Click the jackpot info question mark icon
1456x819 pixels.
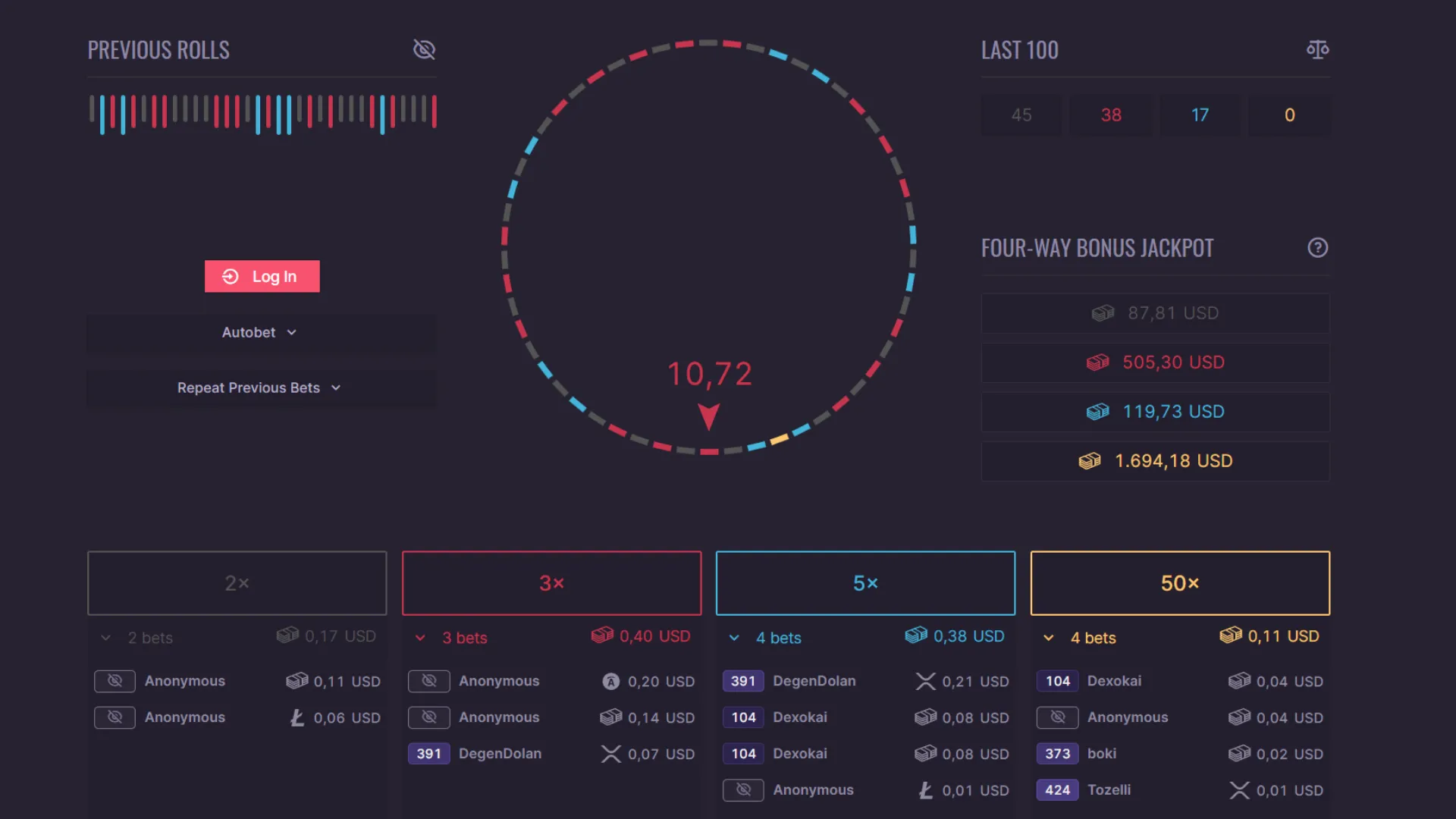pos(1318,247)
